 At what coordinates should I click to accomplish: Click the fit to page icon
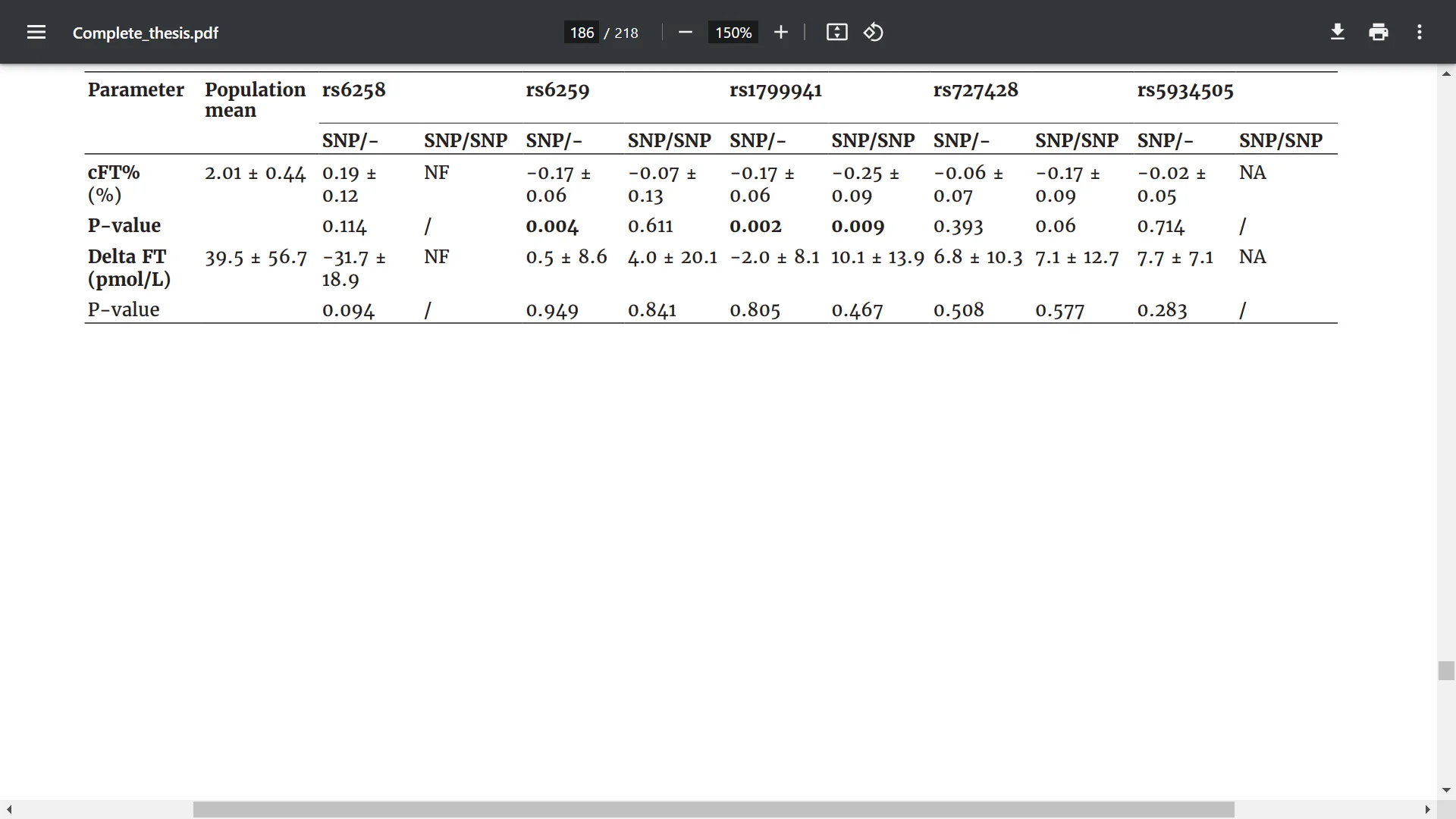tap(836, 32)
